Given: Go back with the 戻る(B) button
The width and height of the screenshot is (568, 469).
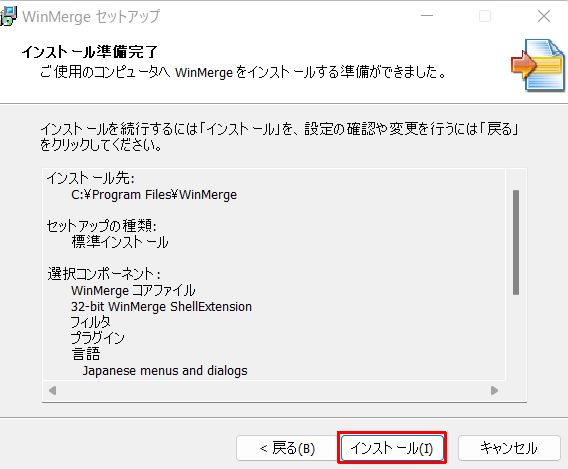Looking at the screenshot, I should [287, 448].
